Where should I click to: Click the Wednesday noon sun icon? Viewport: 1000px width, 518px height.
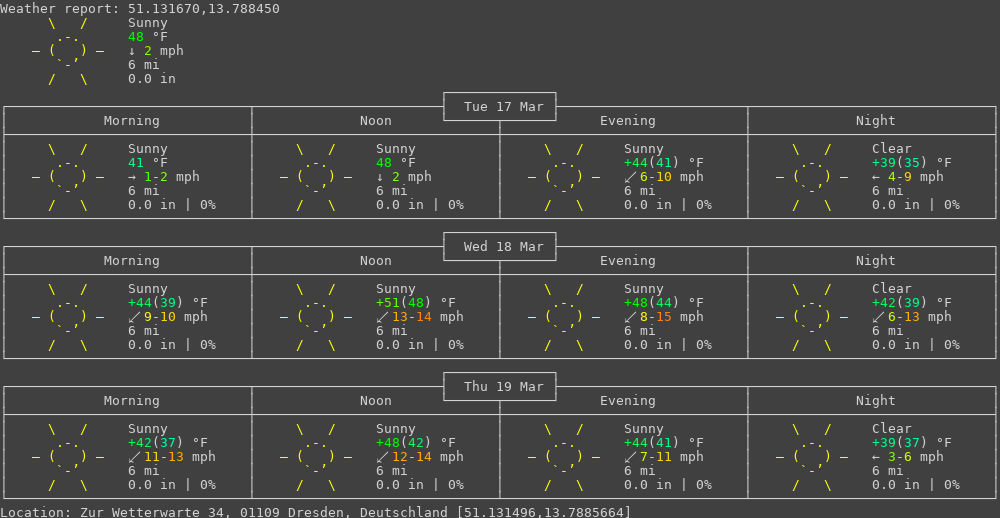[x=316, y=317]
